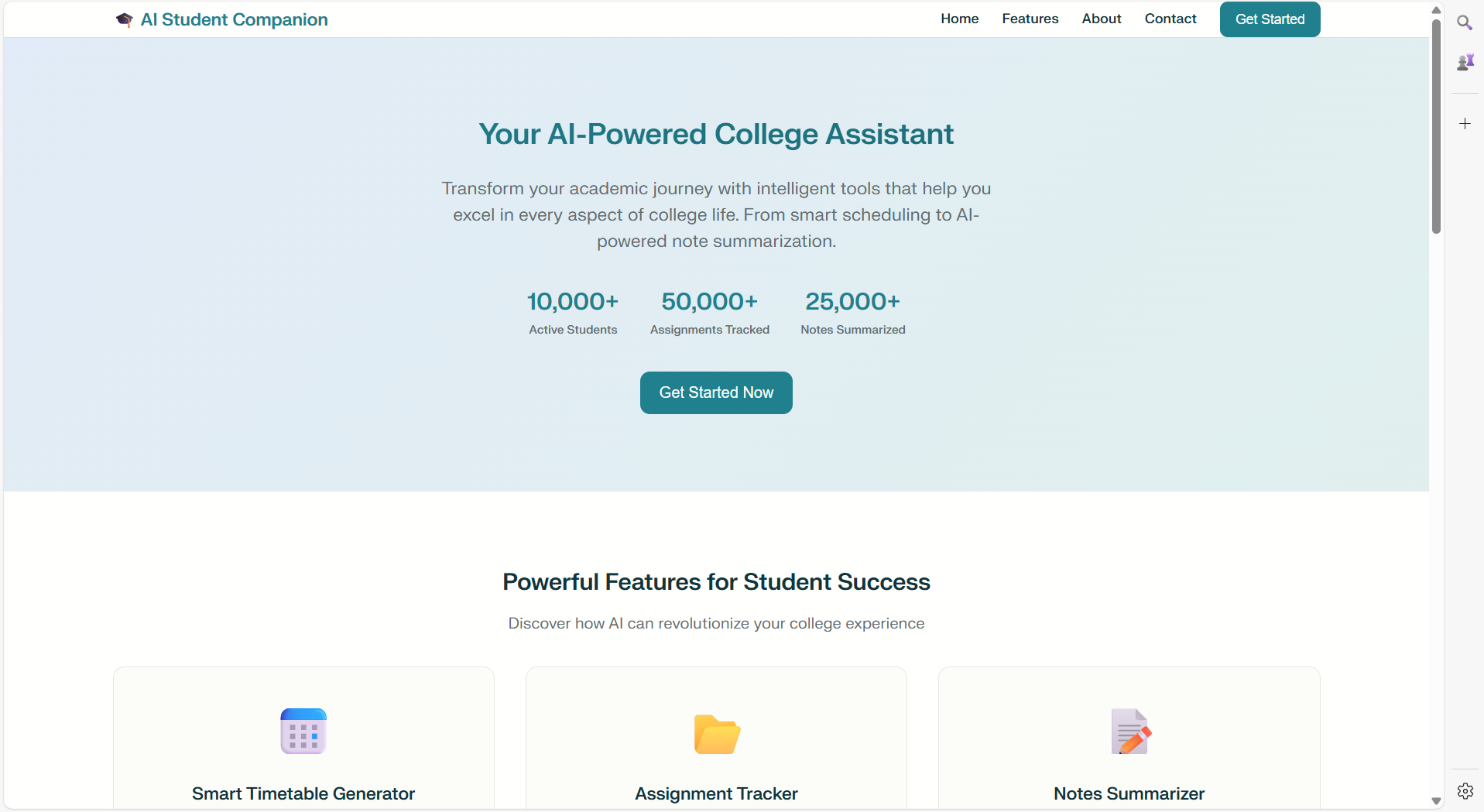Click the scrollbar down arrow

1436,801
